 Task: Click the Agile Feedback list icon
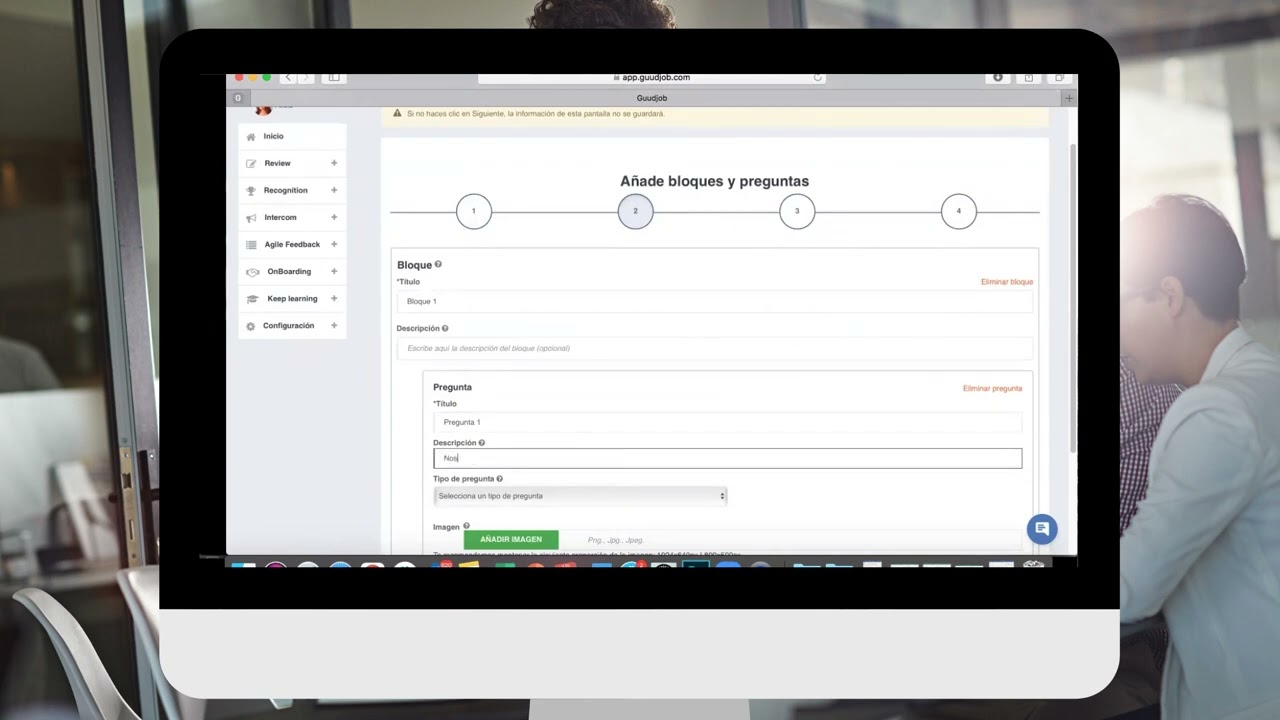(251, 245)
